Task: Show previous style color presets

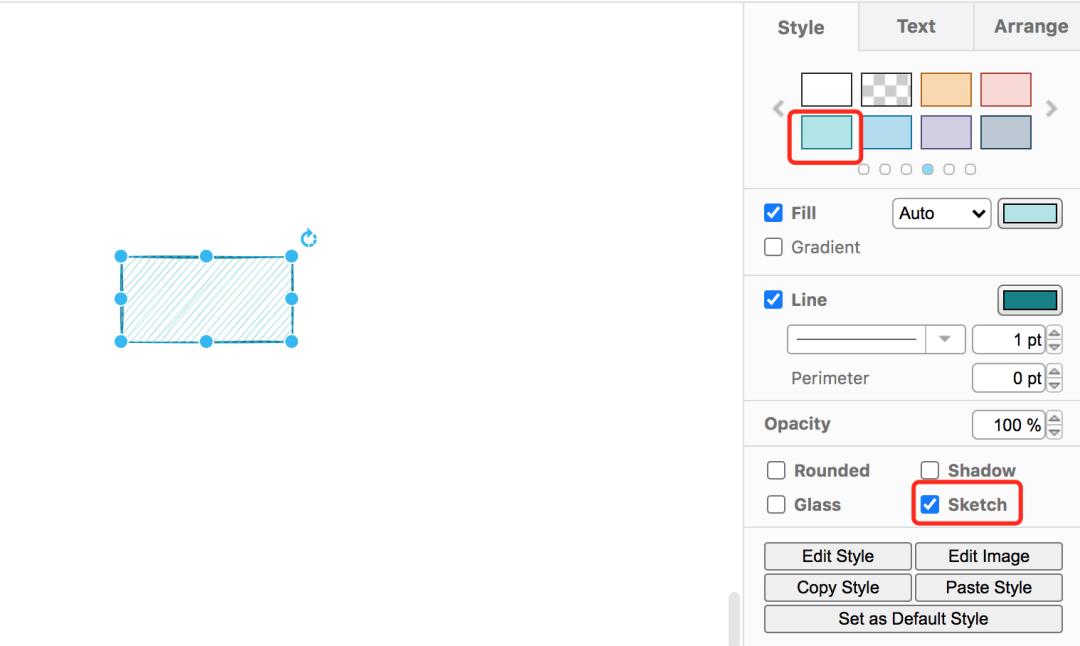Action: click(x=778, y=109)
